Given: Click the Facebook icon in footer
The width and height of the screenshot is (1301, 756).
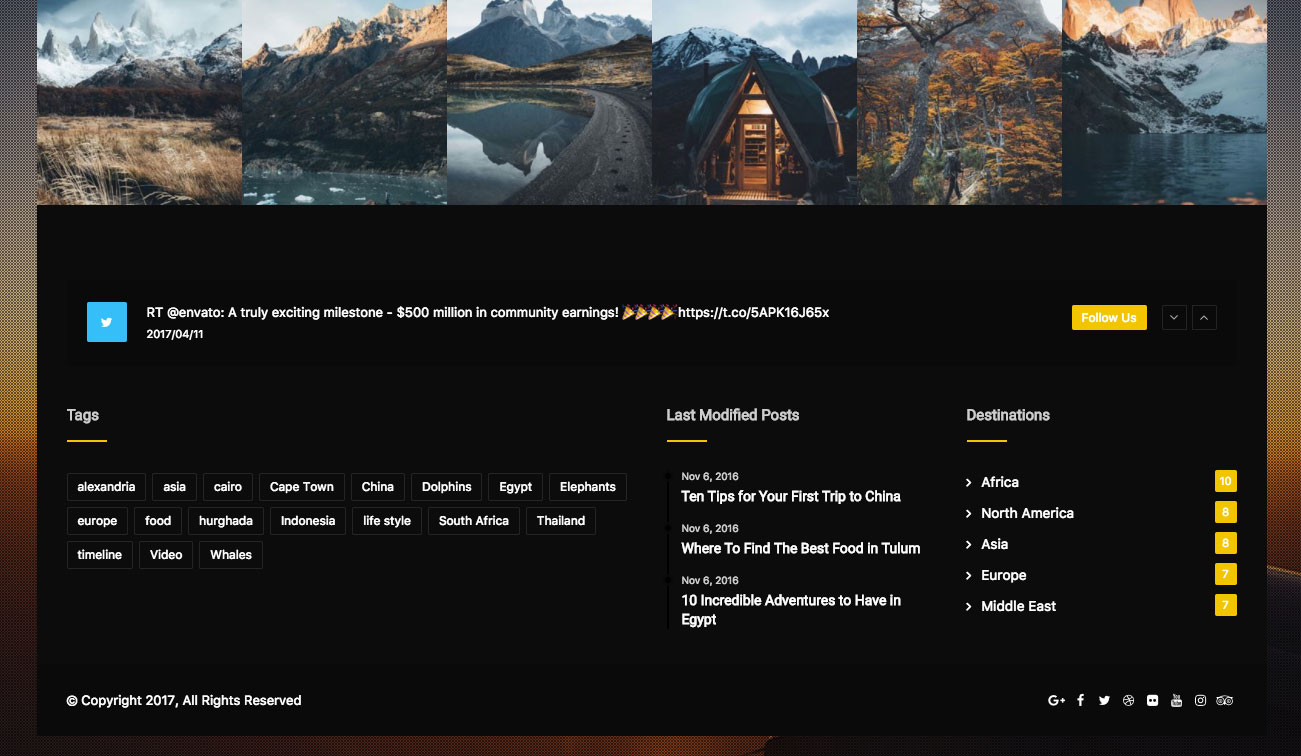Looking at the screenshot, I should click(x=1080, y=701).
